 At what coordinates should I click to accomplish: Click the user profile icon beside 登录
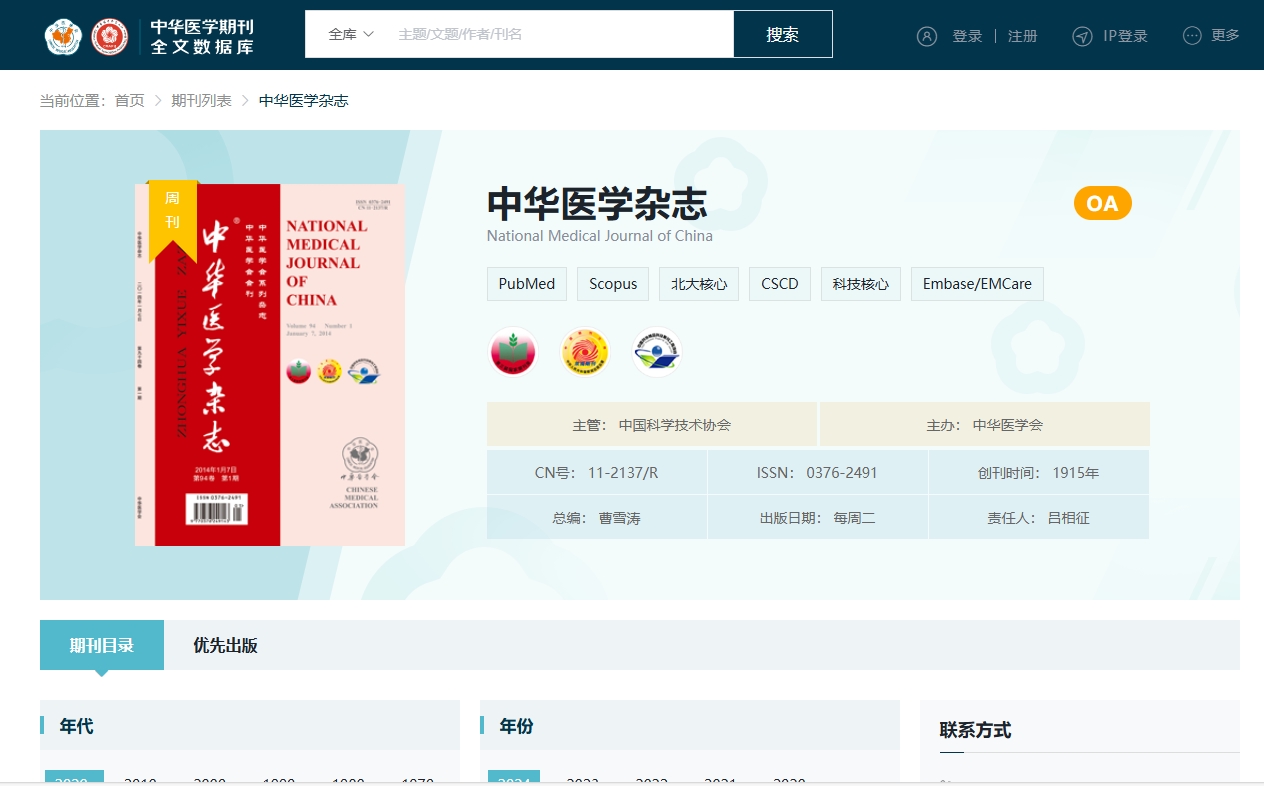[927, 36]
